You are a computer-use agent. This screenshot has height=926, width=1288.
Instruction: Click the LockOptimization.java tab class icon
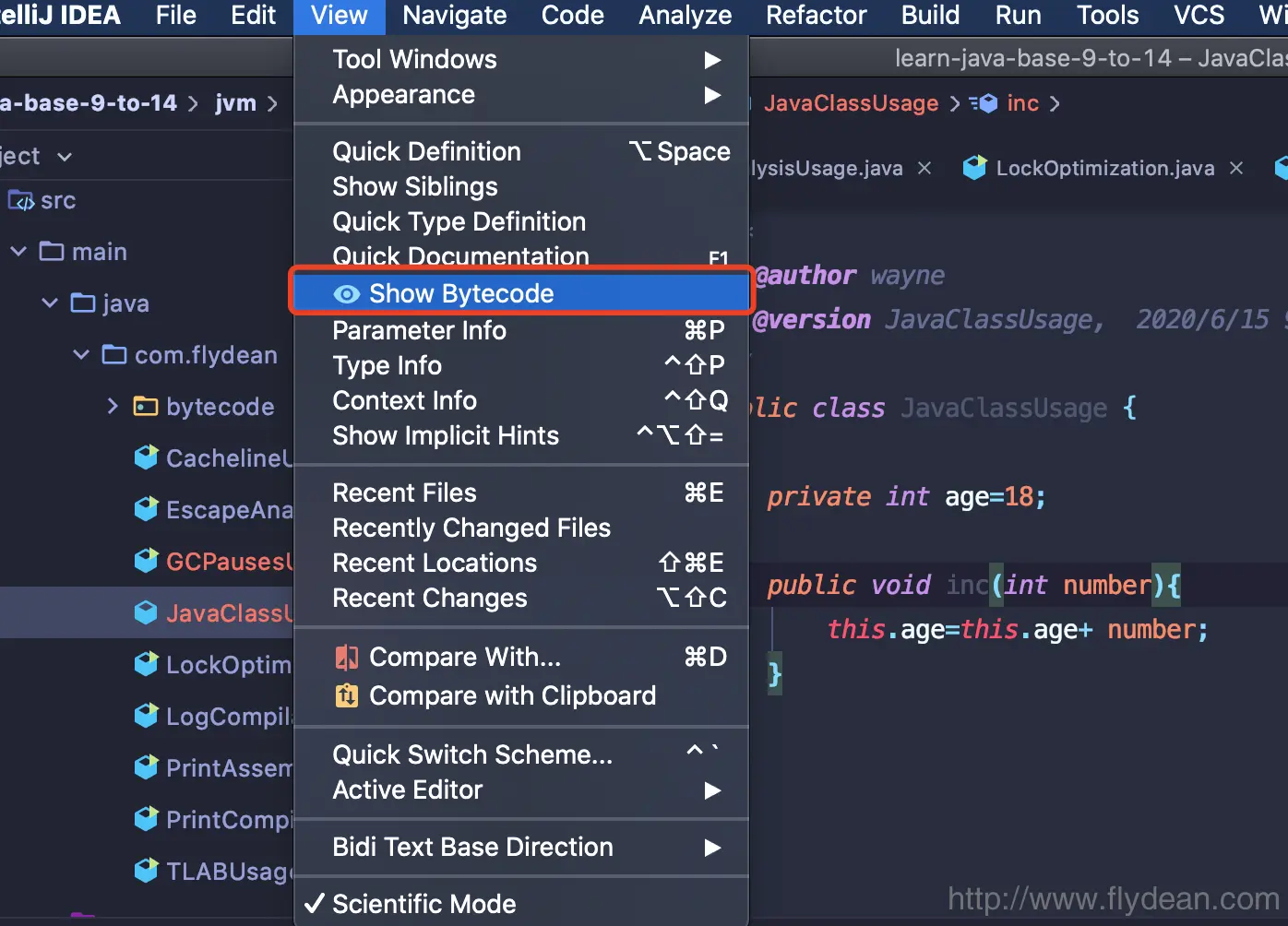(974, 168)
